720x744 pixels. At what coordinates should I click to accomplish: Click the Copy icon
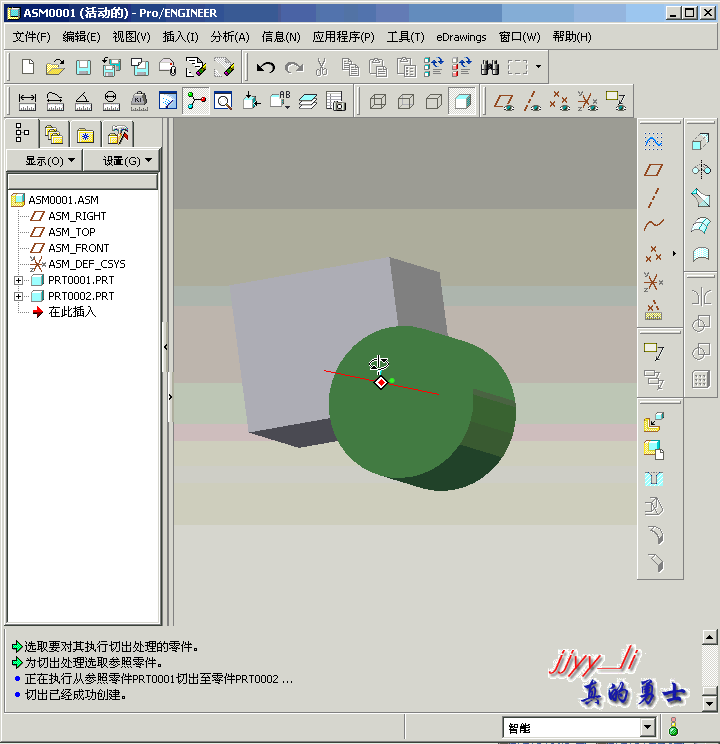pyautogui.click(x=350, y=67)
